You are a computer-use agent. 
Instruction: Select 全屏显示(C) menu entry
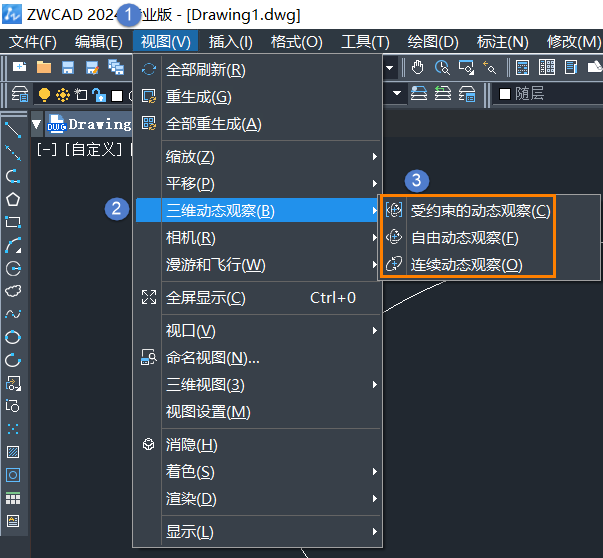(258, 298)
